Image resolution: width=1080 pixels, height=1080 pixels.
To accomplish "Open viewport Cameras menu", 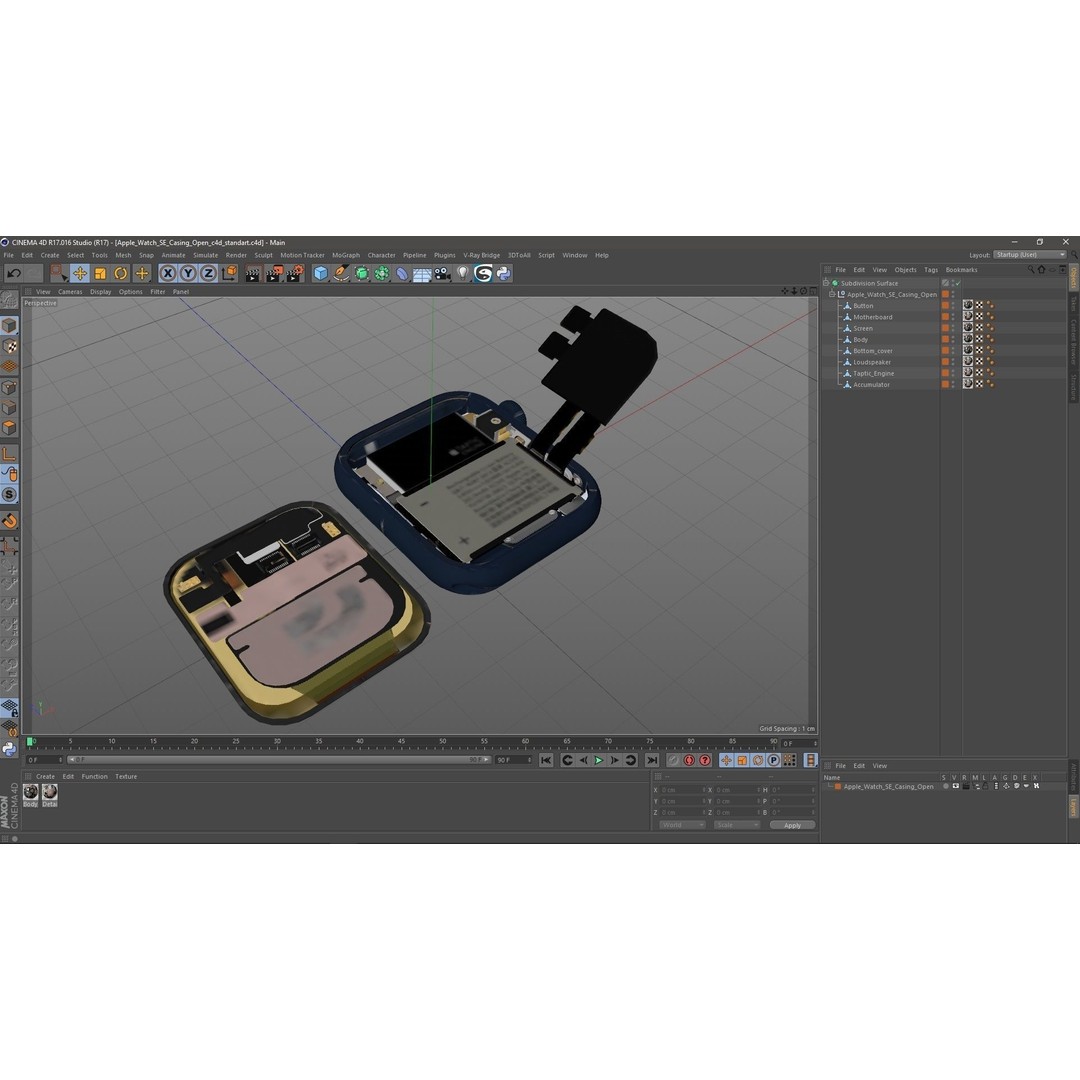I will (x=70, y=291).
